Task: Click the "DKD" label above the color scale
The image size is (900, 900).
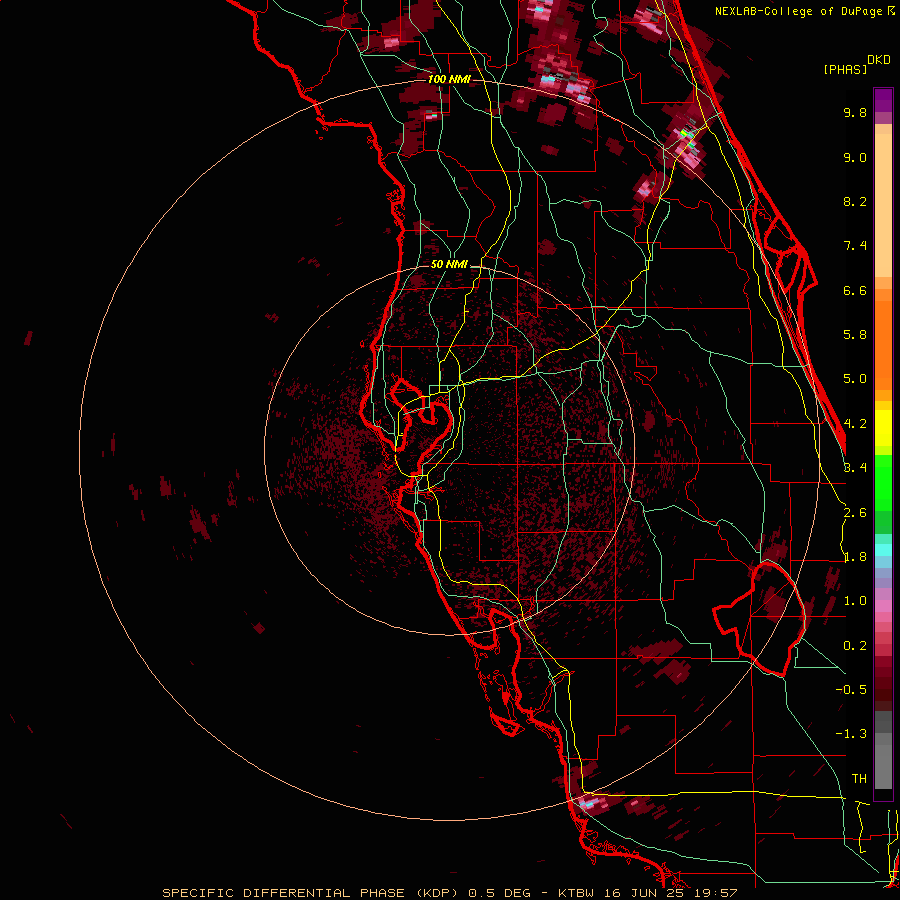Action: [879, 60]
